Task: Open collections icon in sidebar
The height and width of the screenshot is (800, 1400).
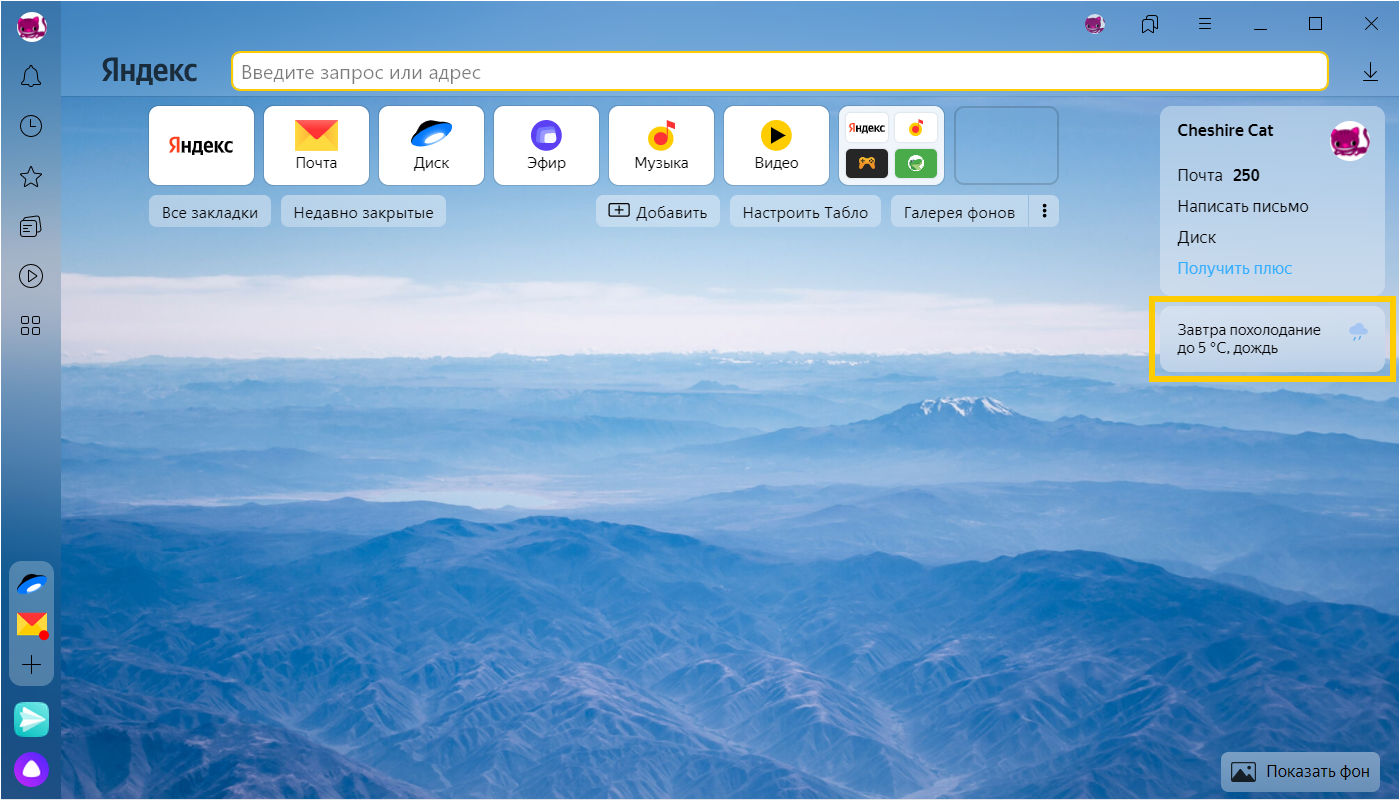Action: 31,227
